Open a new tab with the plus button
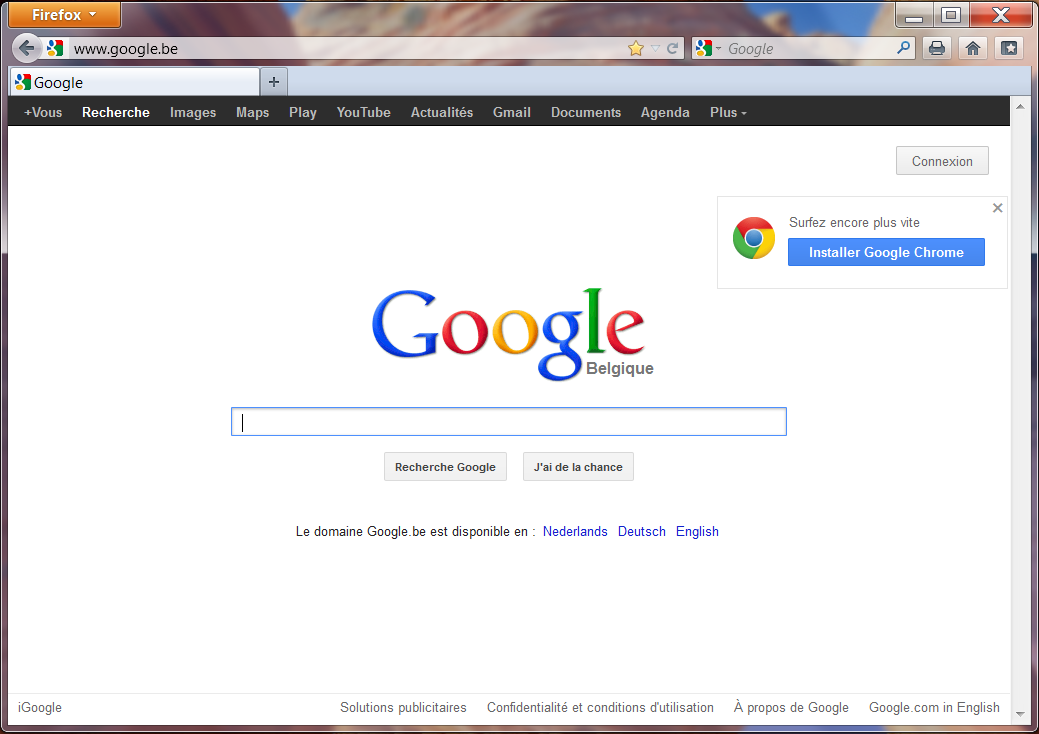Image resolution: width=1039 pixels, height=734 pixels. [x=274, y=82]
